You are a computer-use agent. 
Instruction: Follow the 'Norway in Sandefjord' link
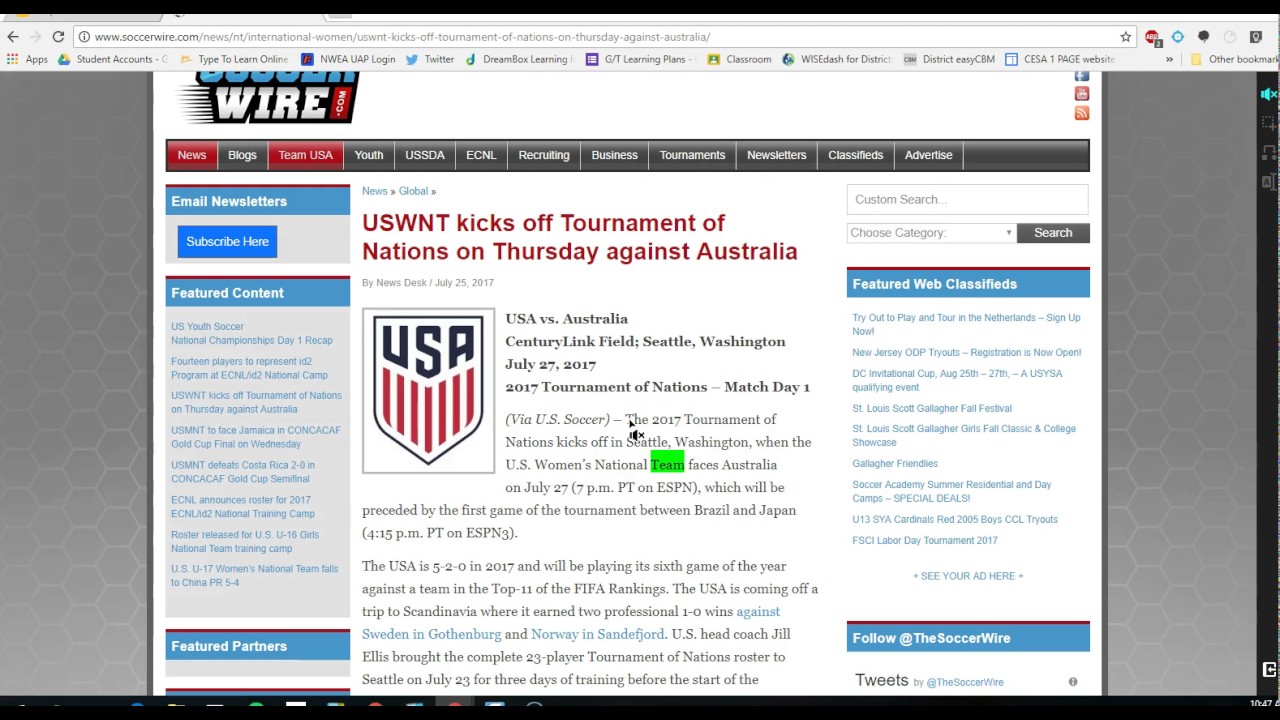(597, 634)
